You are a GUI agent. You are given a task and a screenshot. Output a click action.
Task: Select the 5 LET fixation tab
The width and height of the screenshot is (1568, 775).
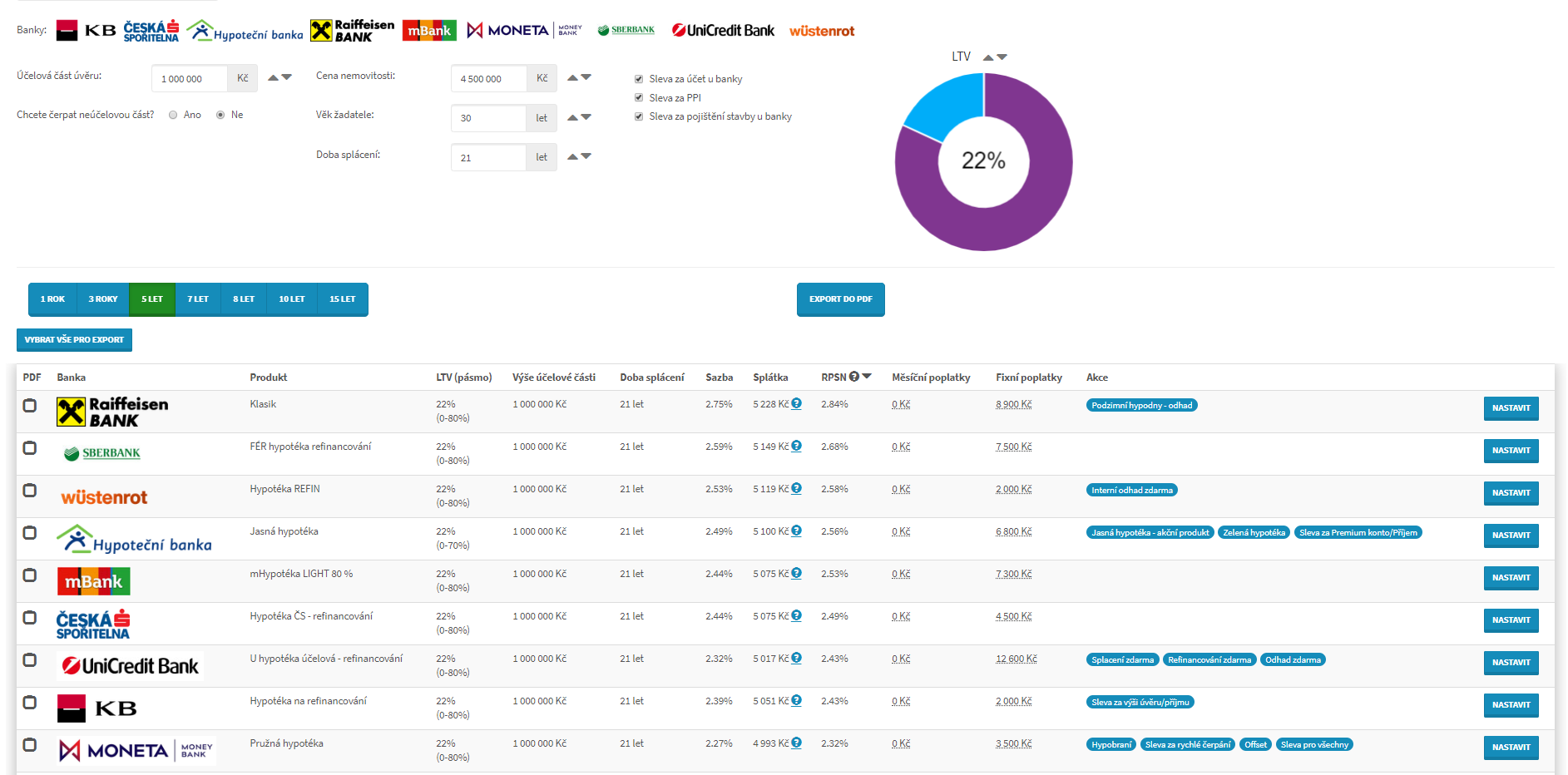tap(152, 299)
